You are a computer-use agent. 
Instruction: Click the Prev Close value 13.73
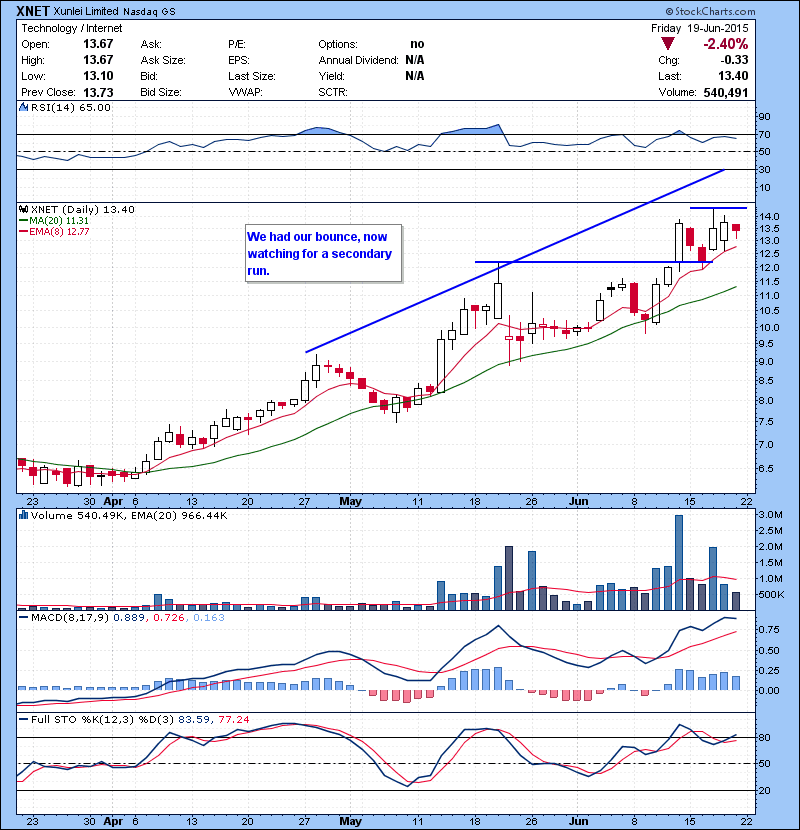(x=98, y=92)
